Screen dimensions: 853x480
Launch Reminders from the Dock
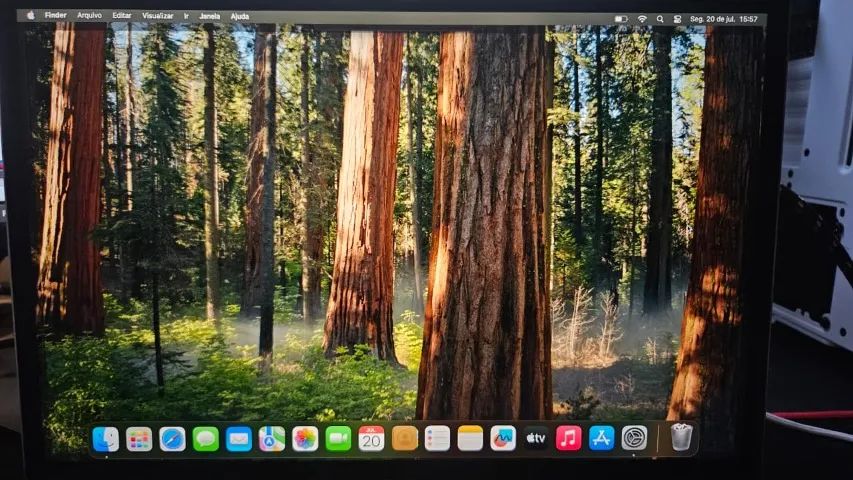point(437,439)
